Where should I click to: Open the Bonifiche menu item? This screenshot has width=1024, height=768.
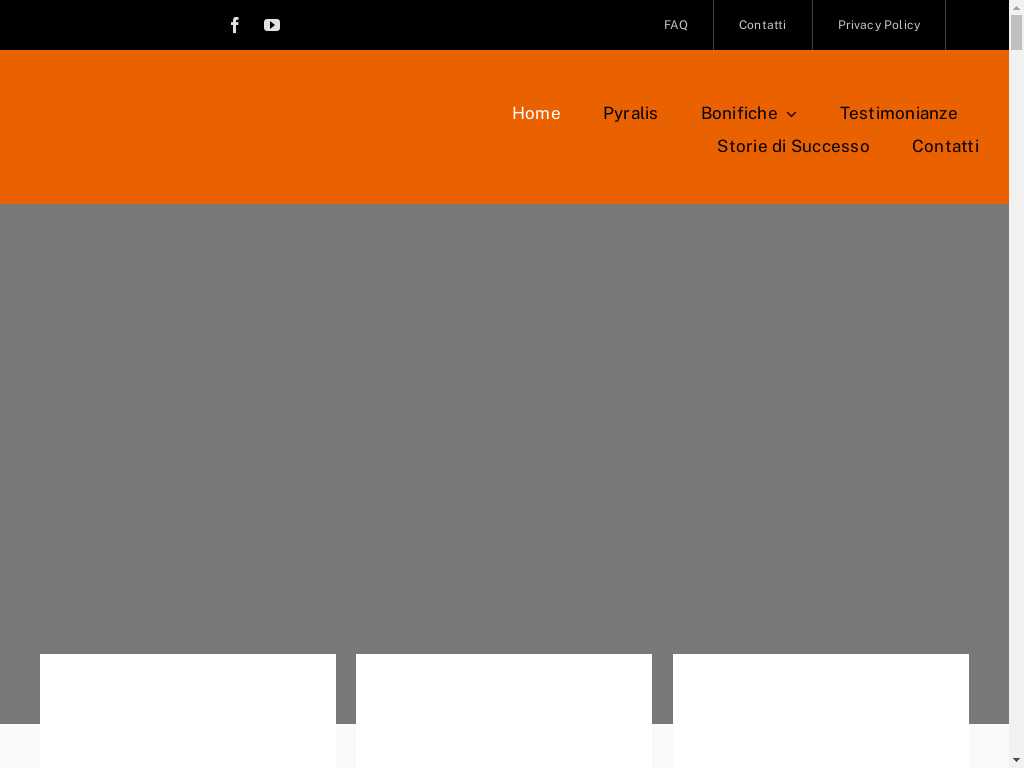click(x=739, y=113)
